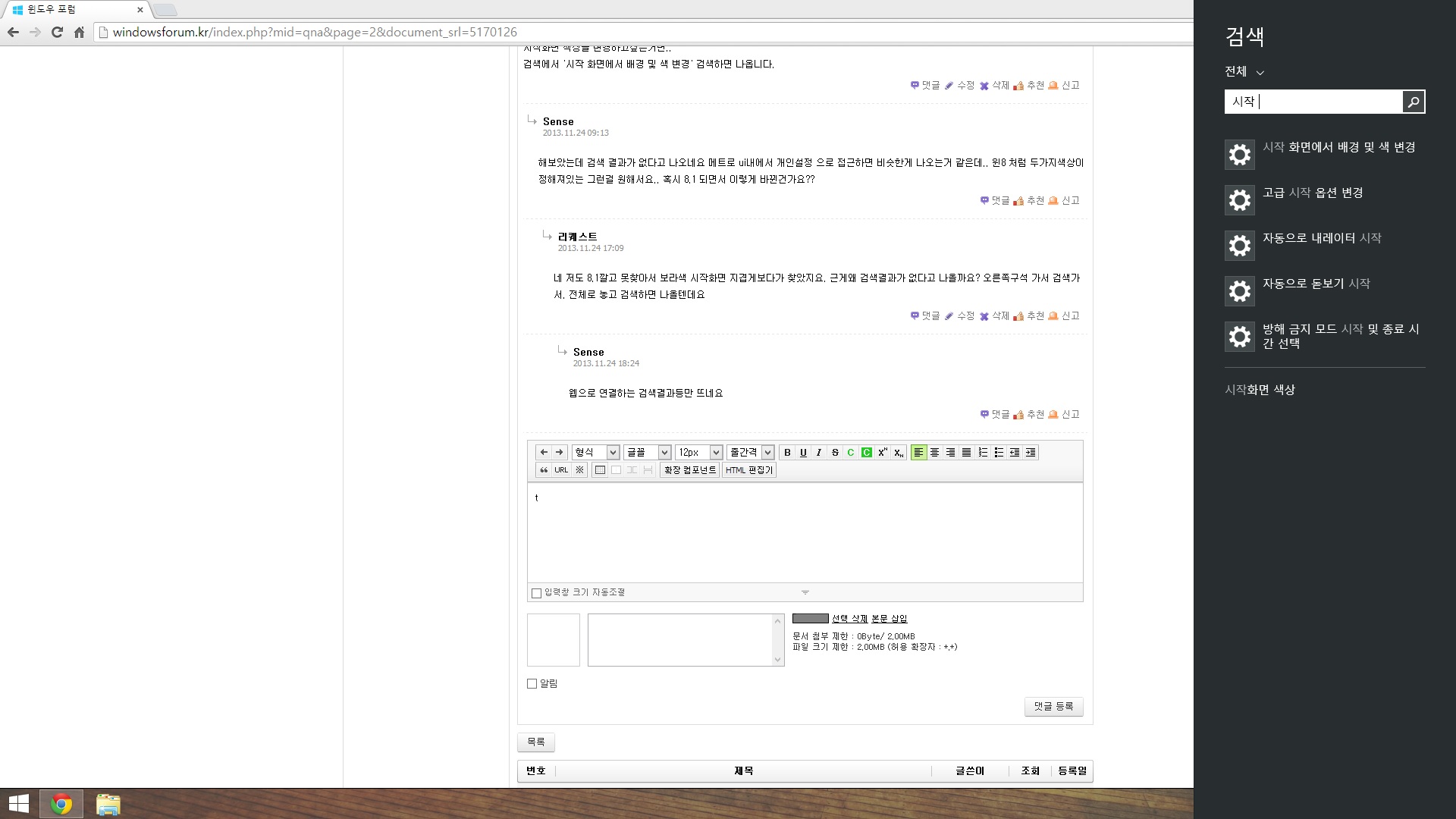Pick the green text color button
This screenshot has width=1456, height=819.
[x=851, y=453]
